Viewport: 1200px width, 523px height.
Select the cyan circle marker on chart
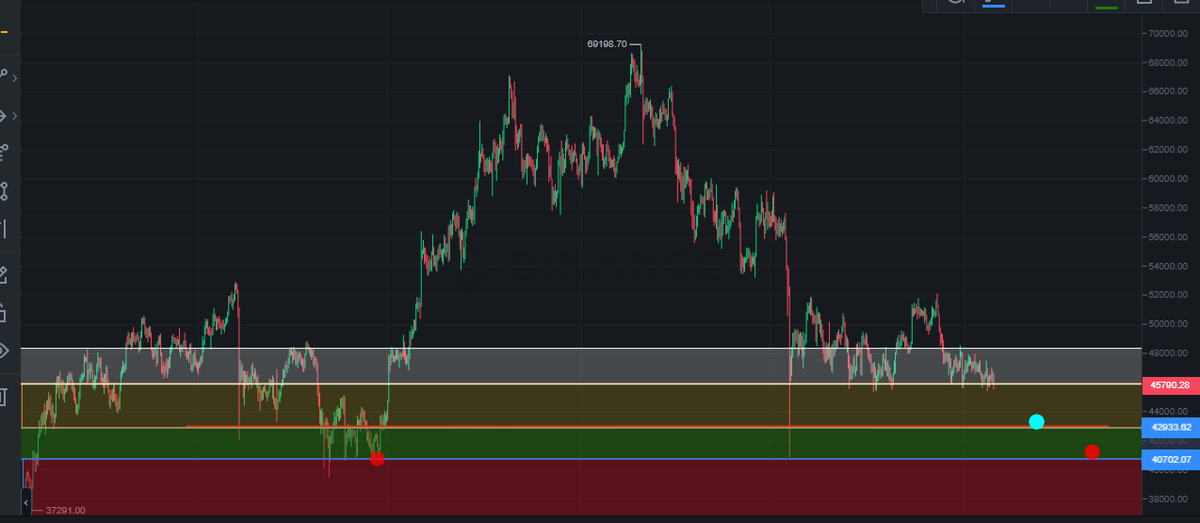pyautogui.click(x=1037, y=422)
